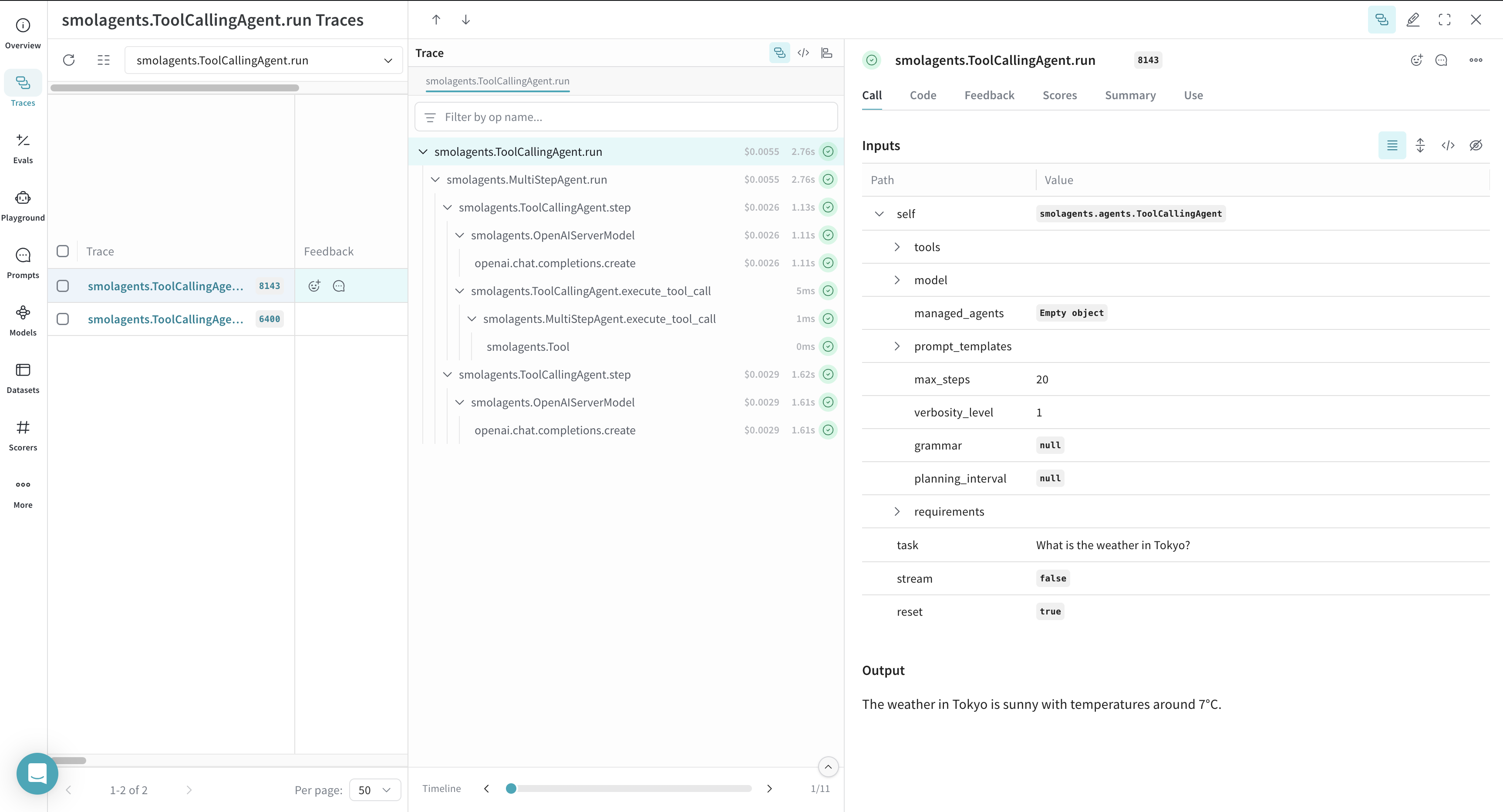1503x812 pixels.
Task: Open the Traces section in the sidebar
Action: (x=23, y=89)
